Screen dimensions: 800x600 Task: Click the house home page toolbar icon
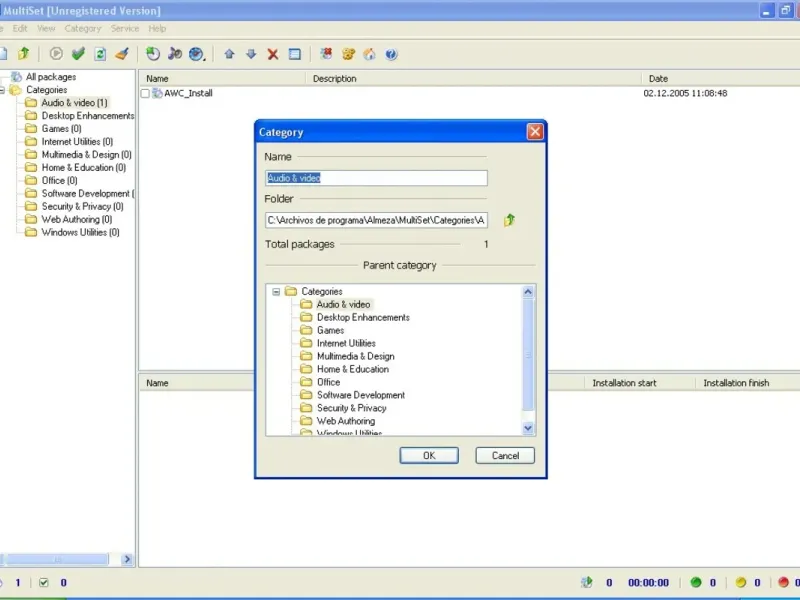(369, 54)
